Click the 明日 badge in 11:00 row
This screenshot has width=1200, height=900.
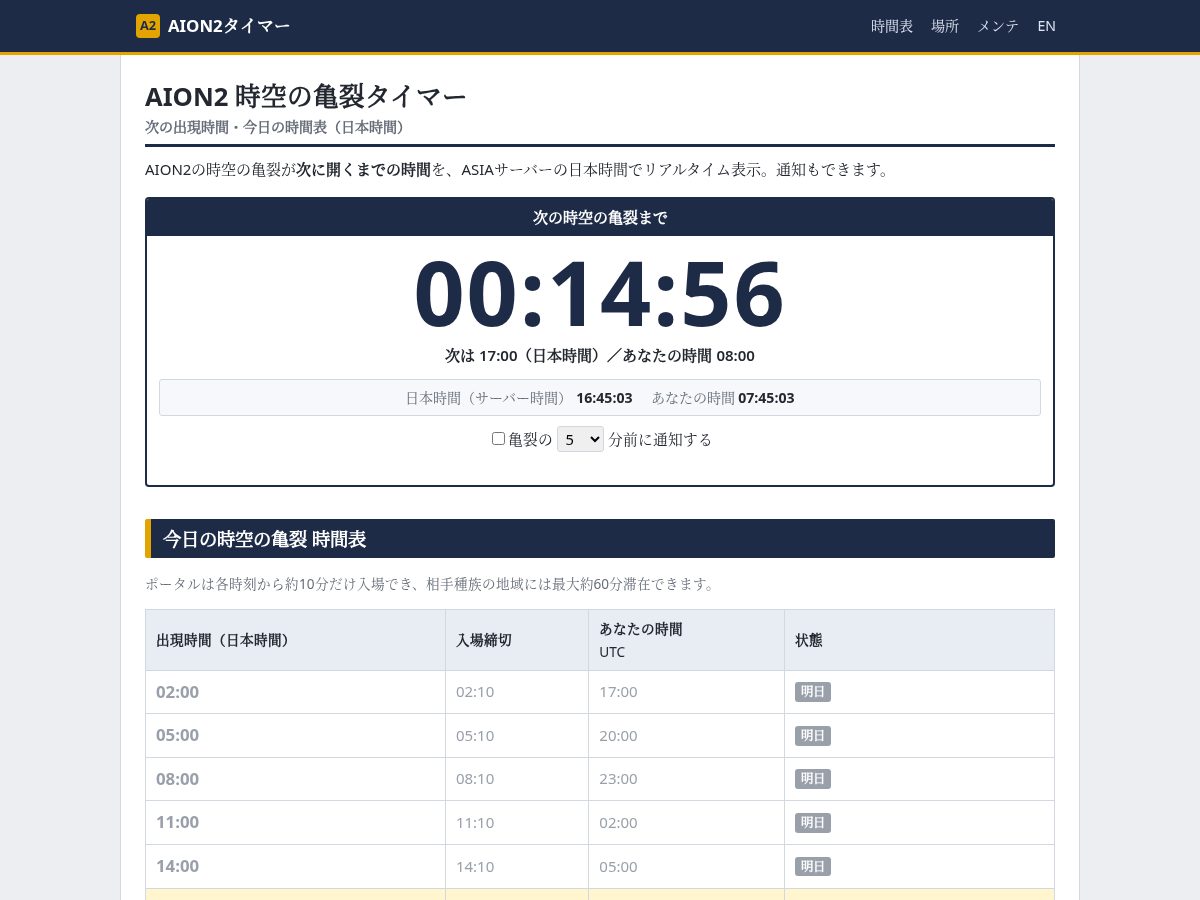(x=813, y=822)
